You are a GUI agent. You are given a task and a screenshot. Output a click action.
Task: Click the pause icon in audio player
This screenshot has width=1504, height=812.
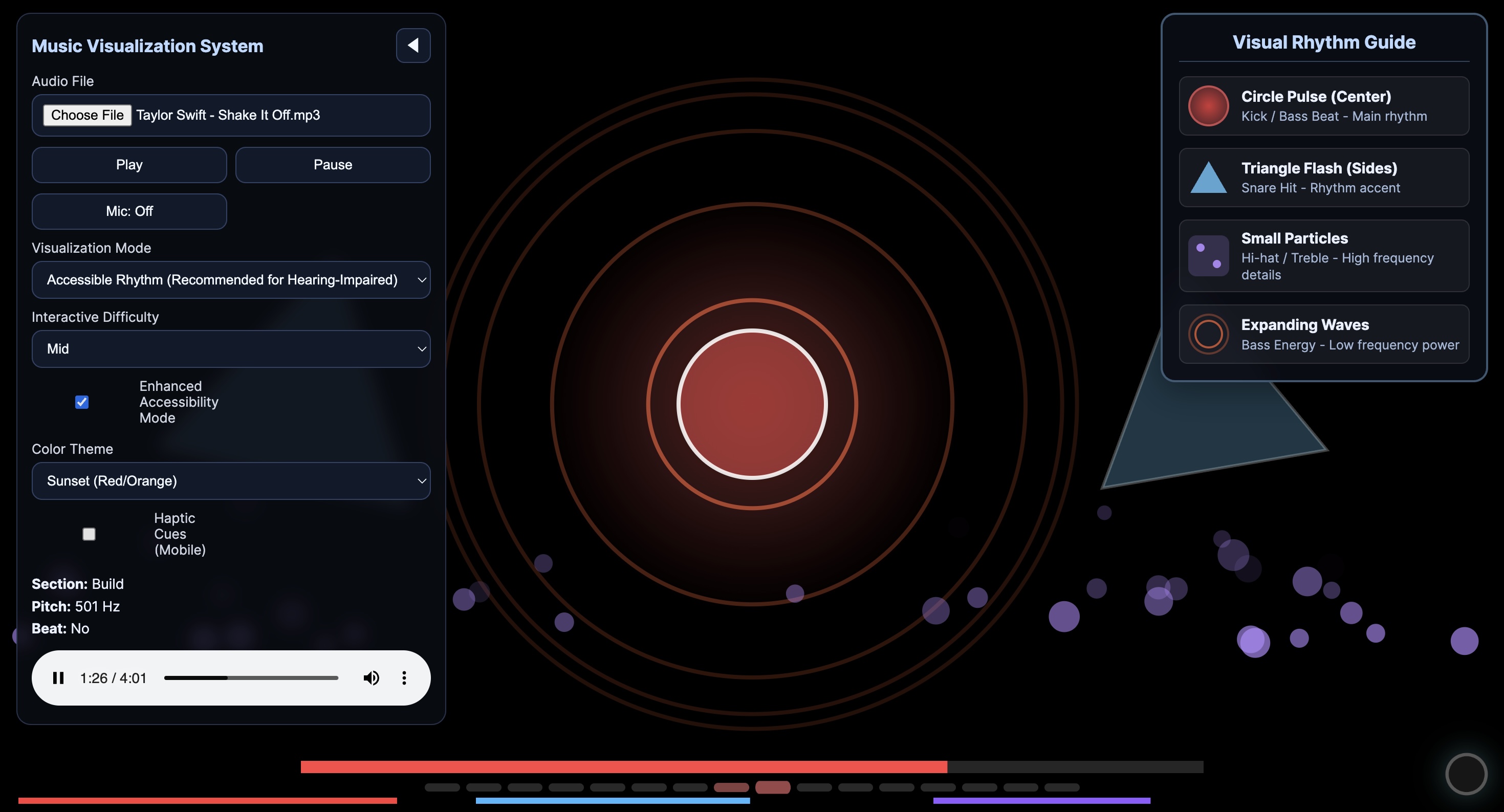pos(58,678)
